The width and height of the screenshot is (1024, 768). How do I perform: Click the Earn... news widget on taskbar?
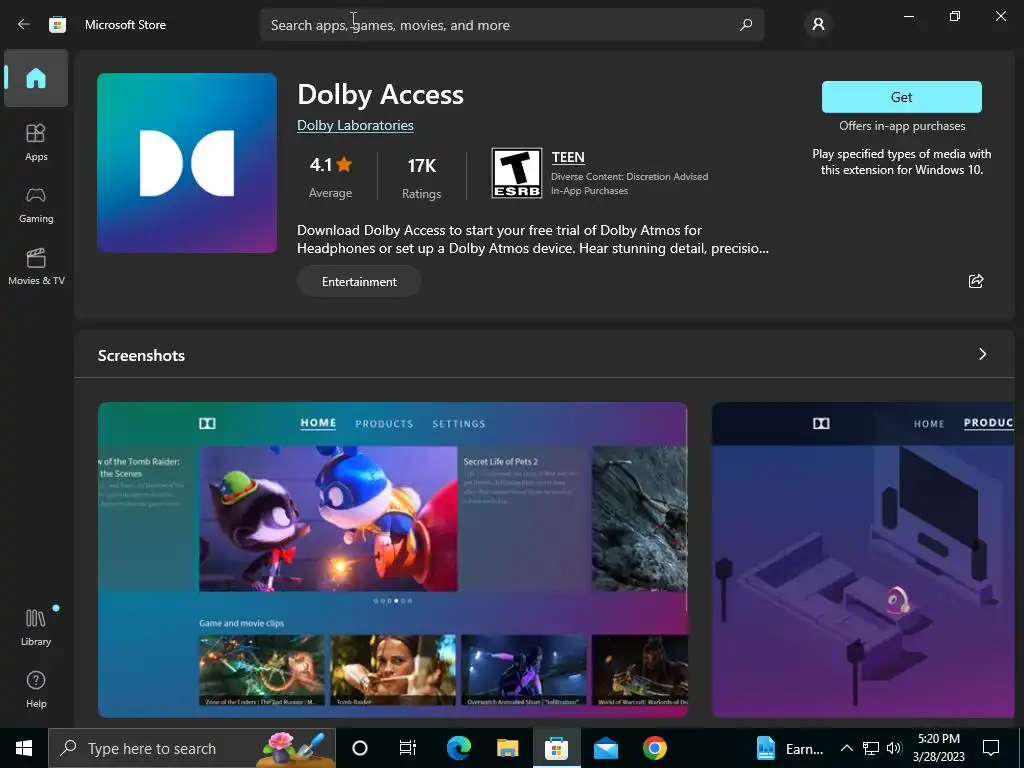coord(790,748)
